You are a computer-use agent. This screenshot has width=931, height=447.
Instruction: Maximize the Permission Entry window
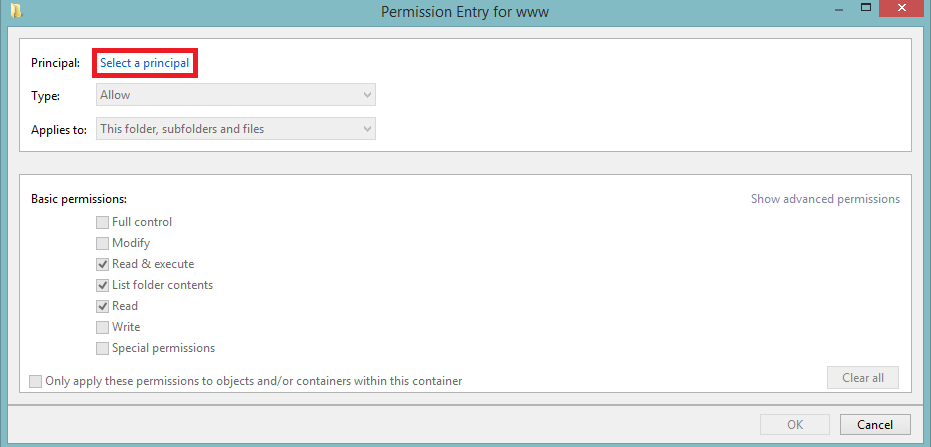click(x=866, y=8)
